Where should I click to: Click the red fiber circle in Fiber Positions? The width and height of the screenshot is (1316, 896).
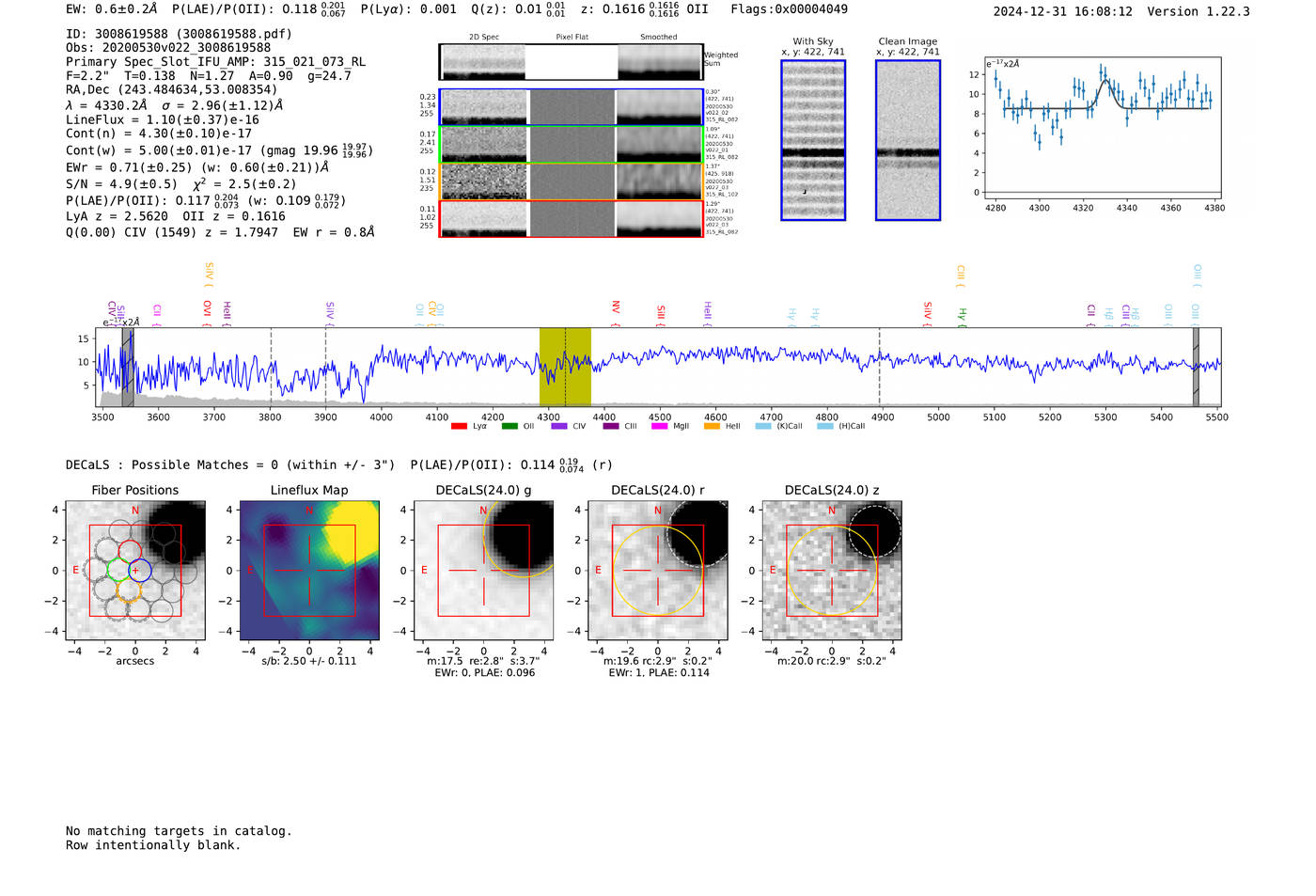(130, 552)
